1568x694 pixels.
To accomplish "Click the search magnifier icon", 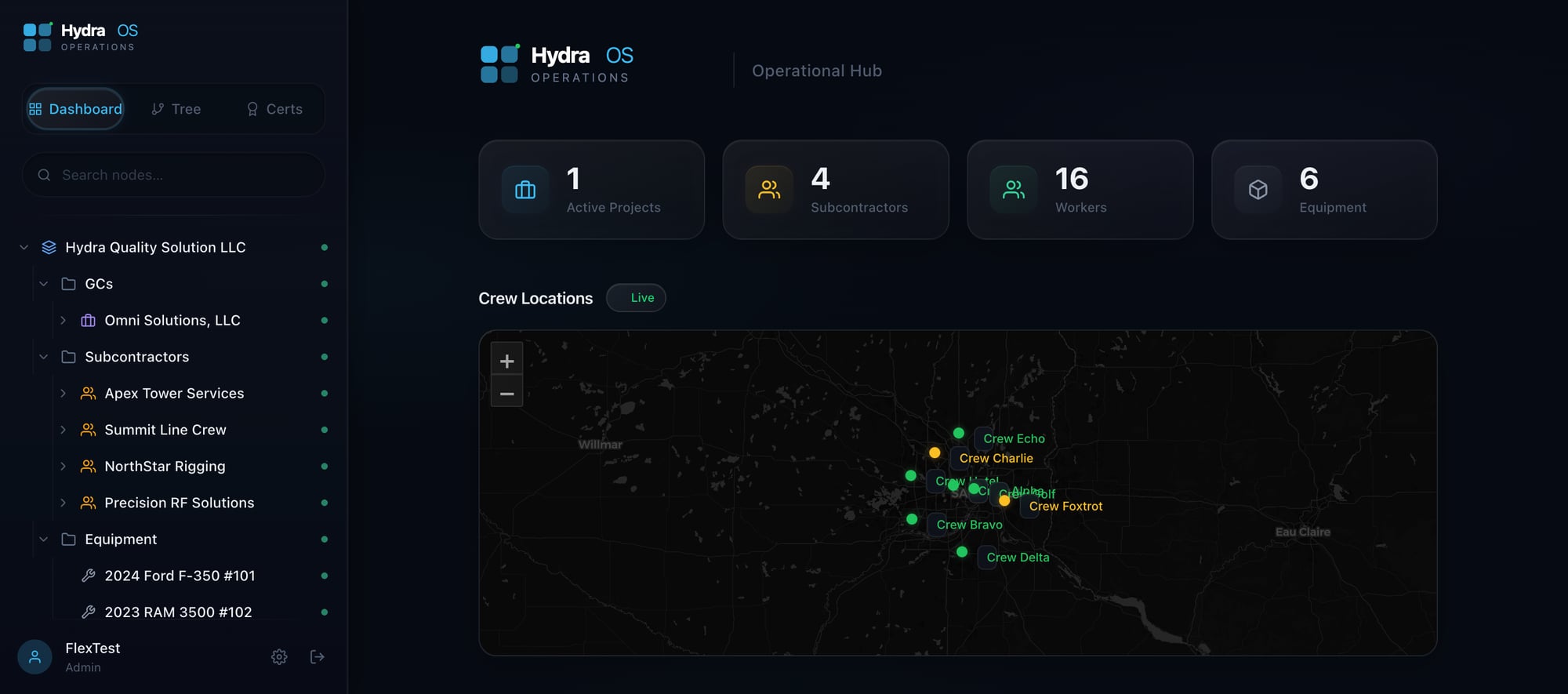I will (x=44, y=175).
